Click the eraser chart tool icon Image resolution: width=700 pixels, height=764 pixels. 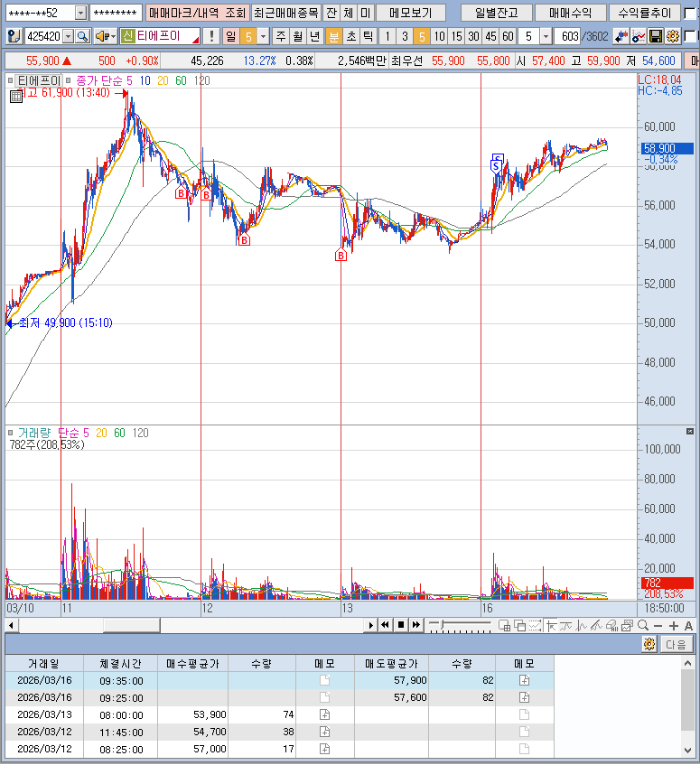(x=612, y=625)
